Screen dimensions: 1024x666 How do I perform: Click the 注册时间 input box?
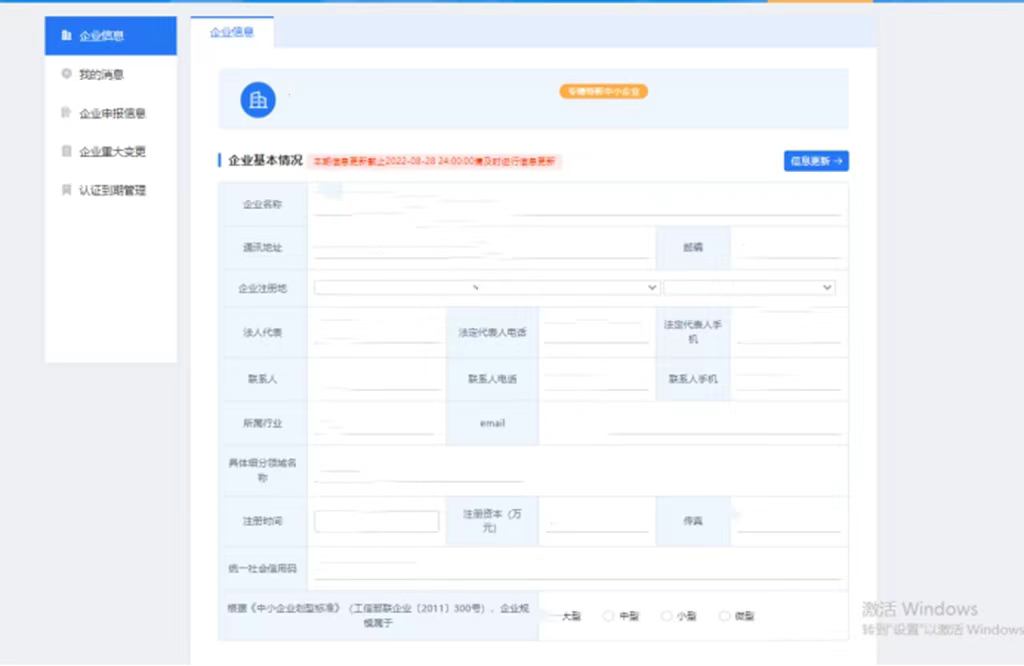tap(377, 522)
